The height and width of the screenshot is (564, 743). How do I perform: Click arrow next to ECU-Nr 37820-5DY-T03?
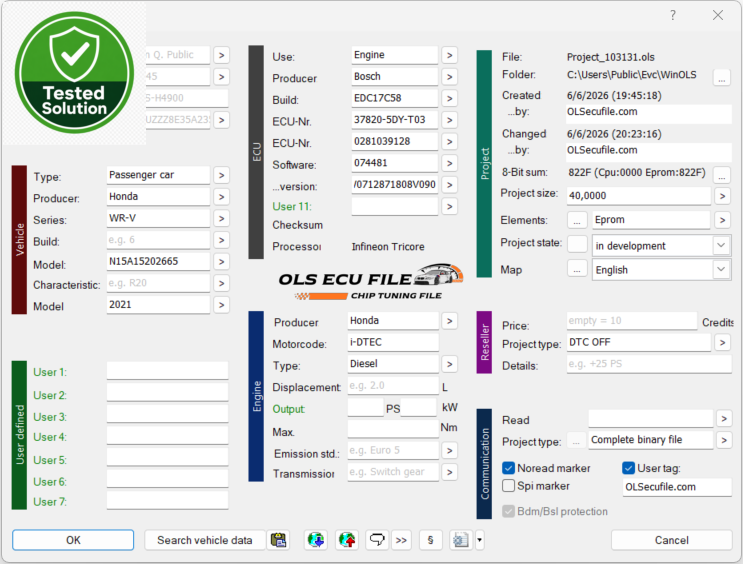coord(449,120)
